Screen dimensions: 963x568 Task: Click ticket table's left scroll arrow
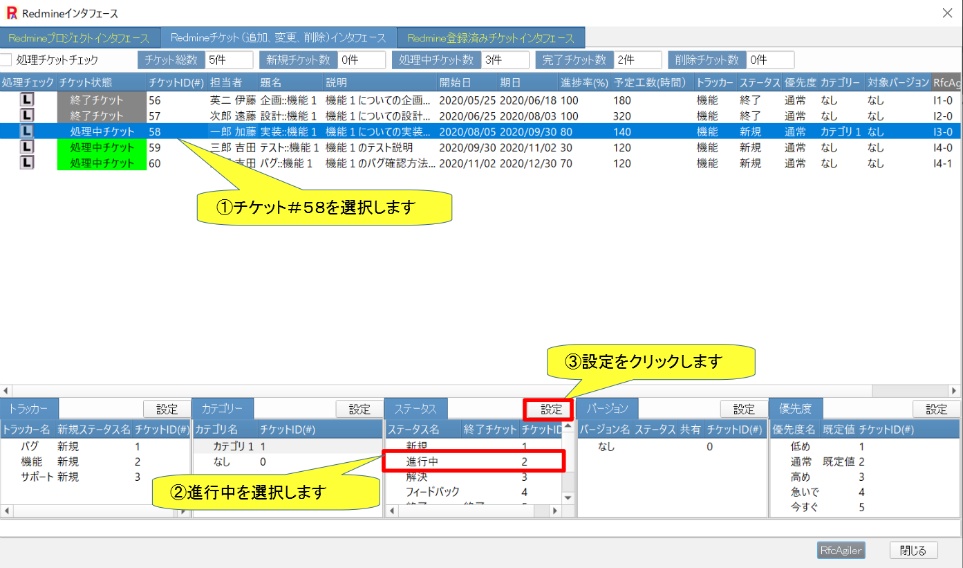point(6,391)
